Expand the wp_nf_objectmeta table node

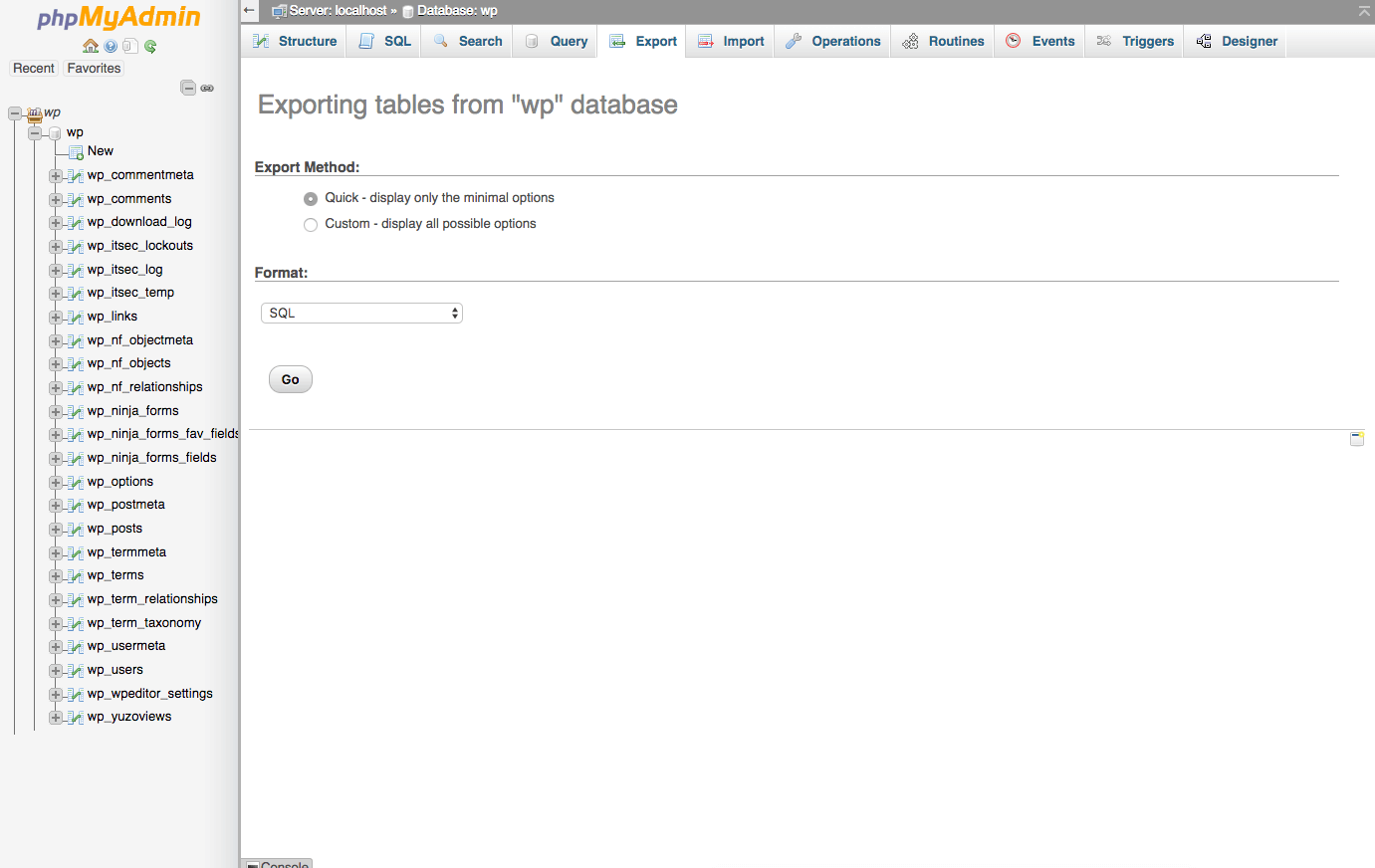point(56,341)
